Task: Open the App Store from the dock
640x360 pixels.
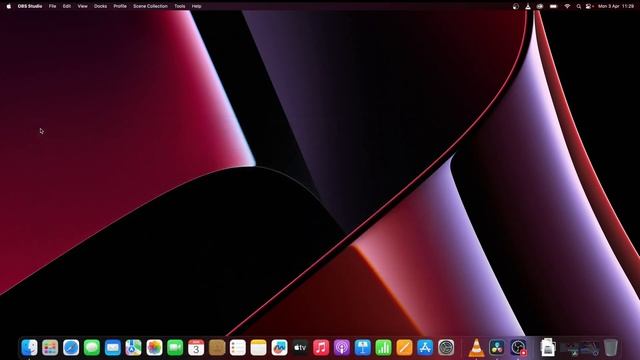Action: 425,348
